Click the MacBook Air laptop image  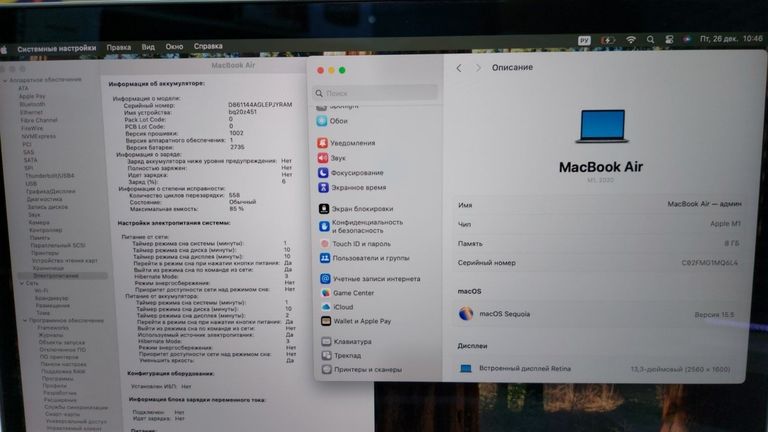[602, 126]
